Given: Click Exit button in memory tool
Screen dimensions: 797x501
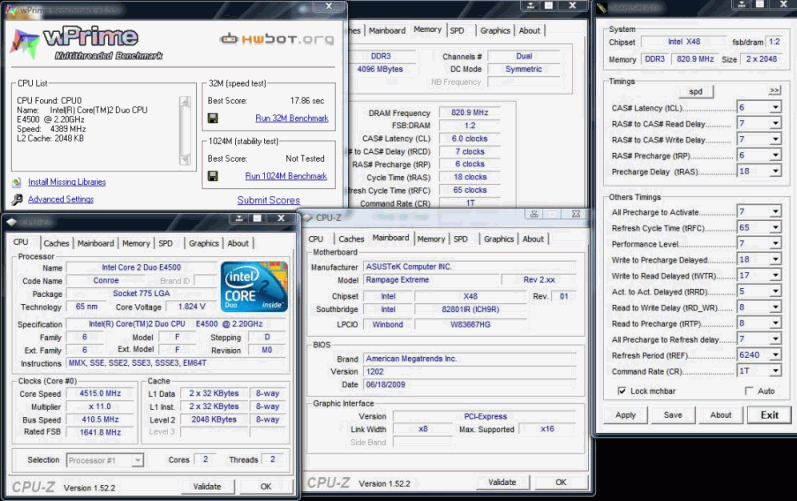Looking at the screenshot, I should 769,415.
